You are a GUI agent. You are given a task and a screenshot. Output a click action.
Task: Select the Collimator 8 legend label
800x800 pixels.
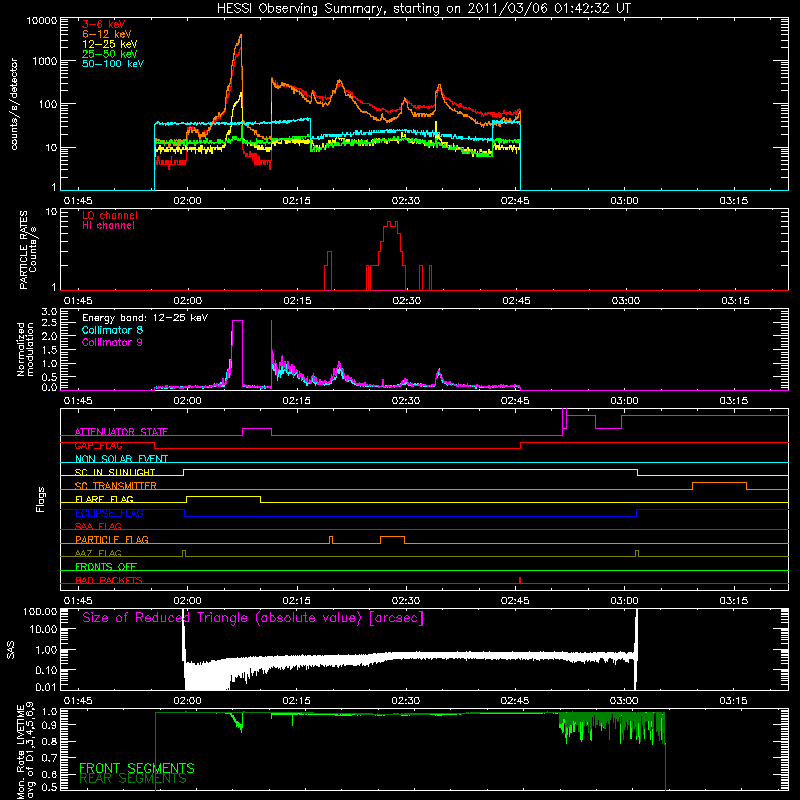pos(112,330)
